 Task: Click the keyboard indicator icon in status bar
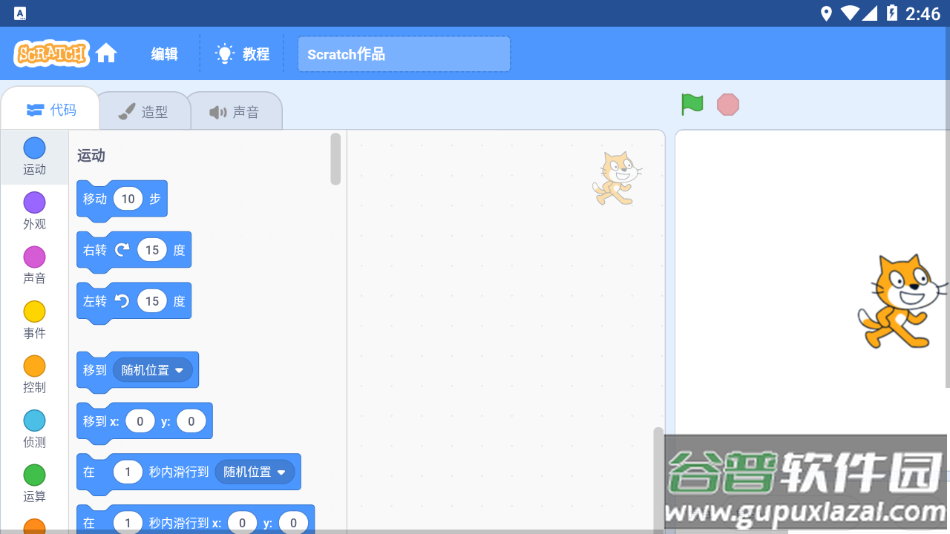click(20, 13)
